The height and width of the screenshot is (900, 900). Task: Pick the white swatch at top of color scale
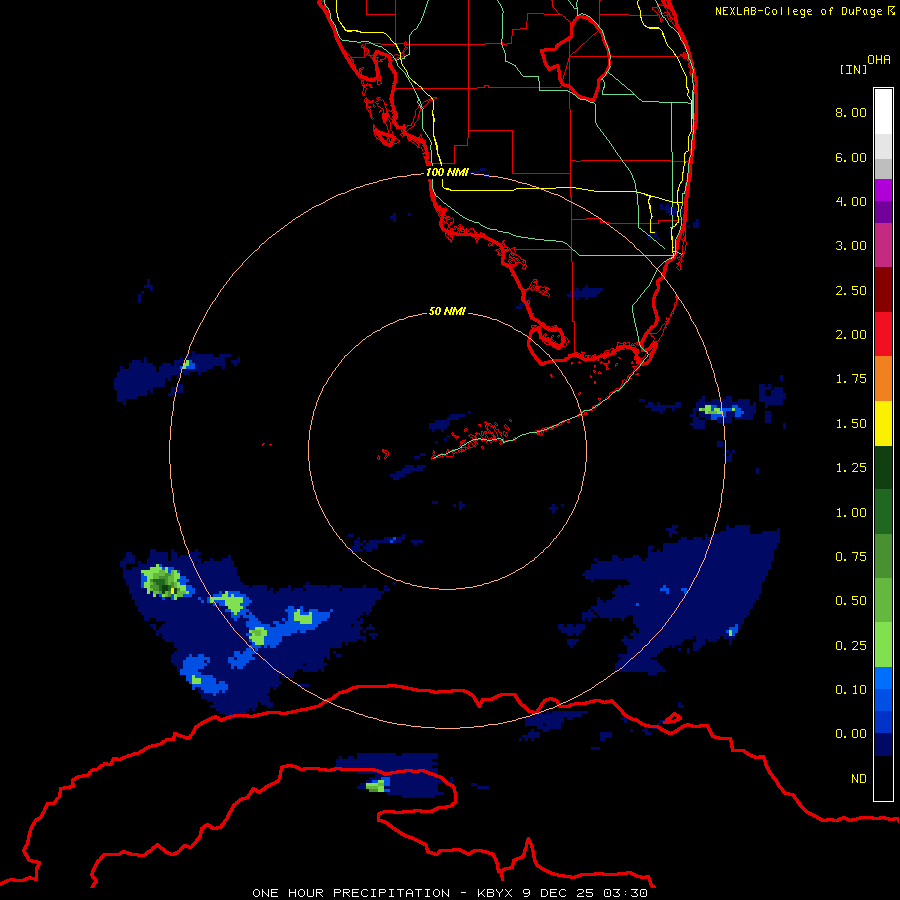pos(883,112)
